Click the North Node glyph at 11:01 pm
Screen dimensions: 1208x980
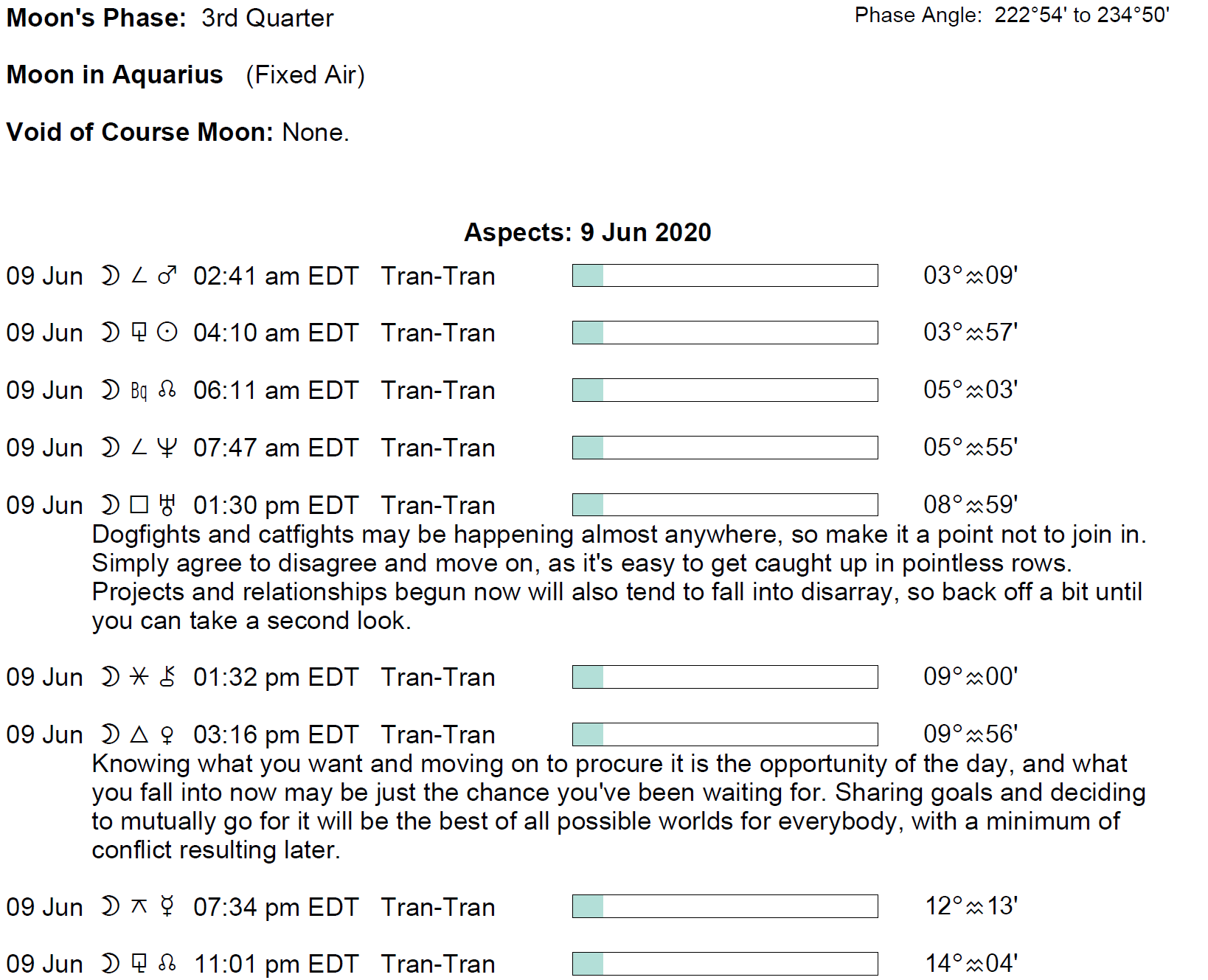167,964
